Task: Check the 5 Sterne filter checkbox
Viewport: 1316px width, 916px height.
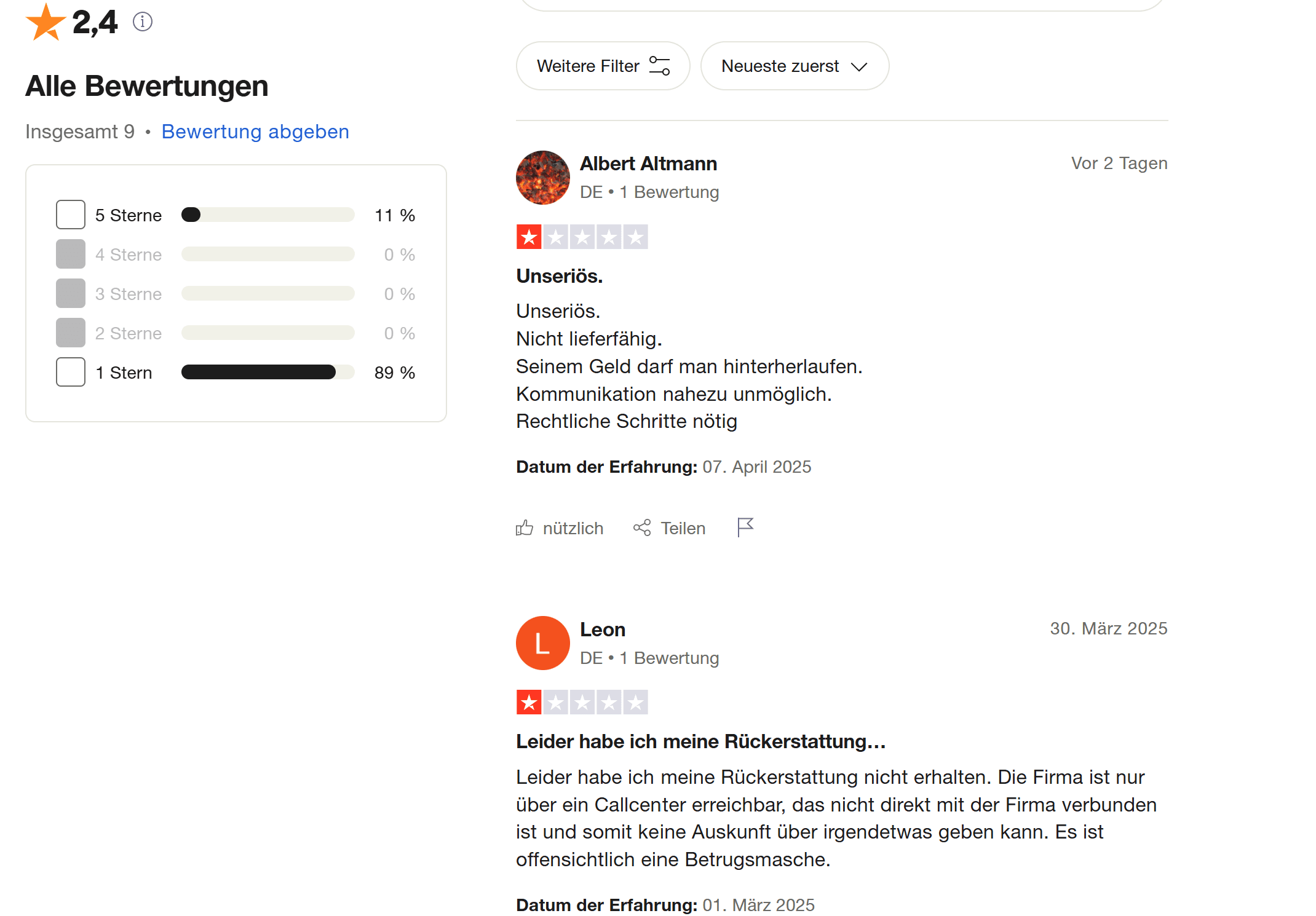Action: tap(71, 215)
